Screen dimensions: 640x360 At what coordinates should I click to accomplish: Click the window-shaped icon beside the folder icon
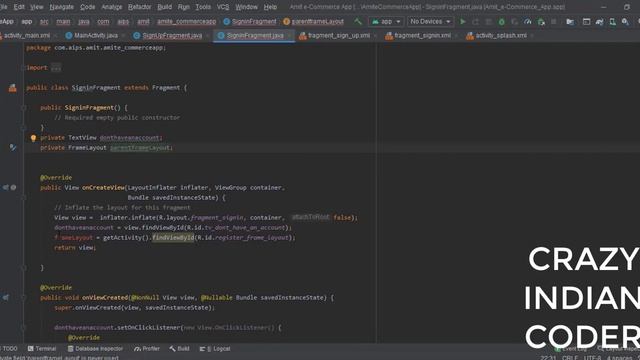coord(586,22)
